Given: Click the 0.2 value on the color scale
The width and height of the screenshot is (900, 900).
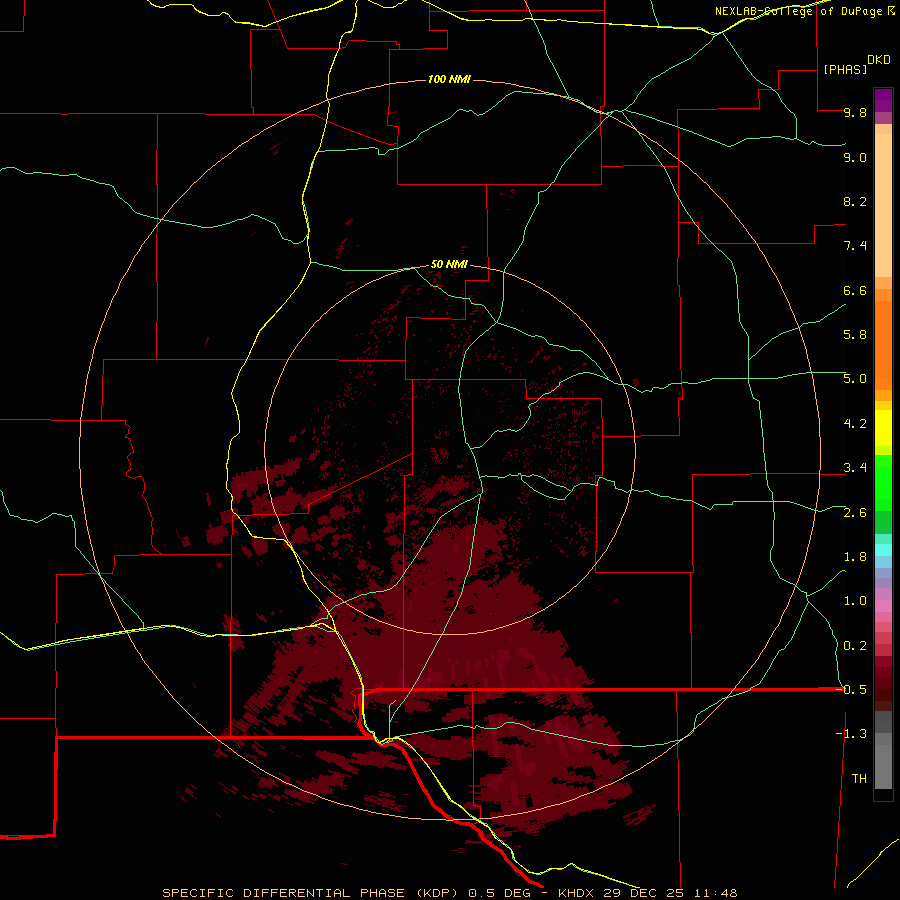Looking at the screenshot, I should (855, 646).
